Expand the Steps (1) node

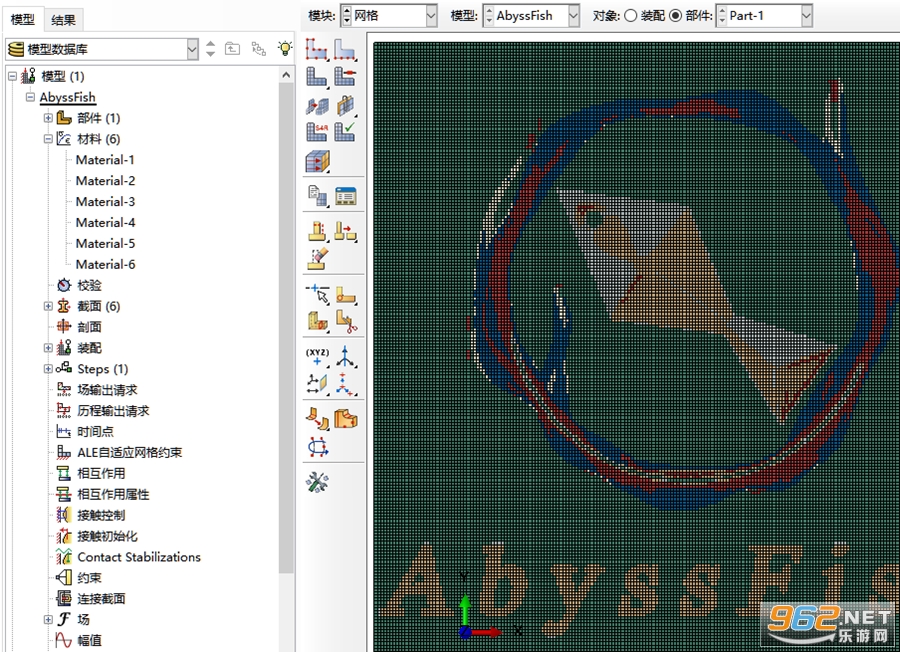coord(48,368)
